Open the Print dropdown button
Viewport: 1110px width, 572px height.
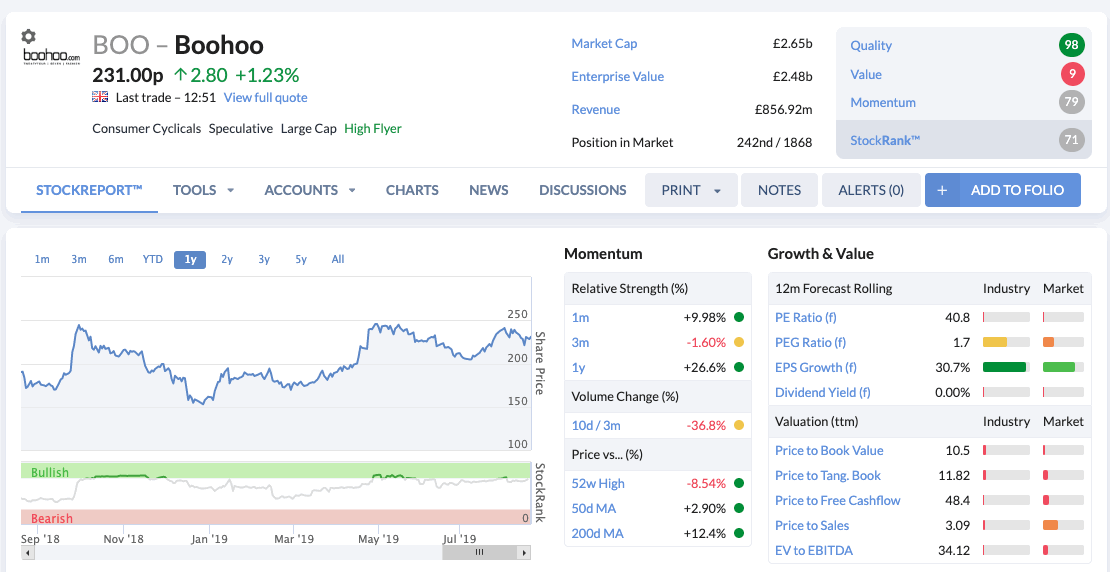pos(691,190)
